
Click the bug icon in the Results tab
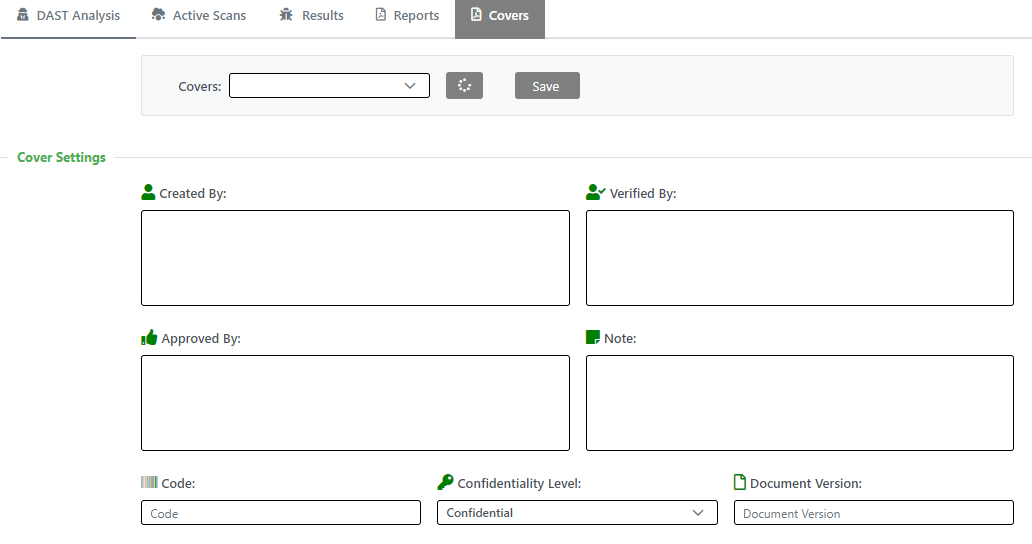[x=286, y=14]
